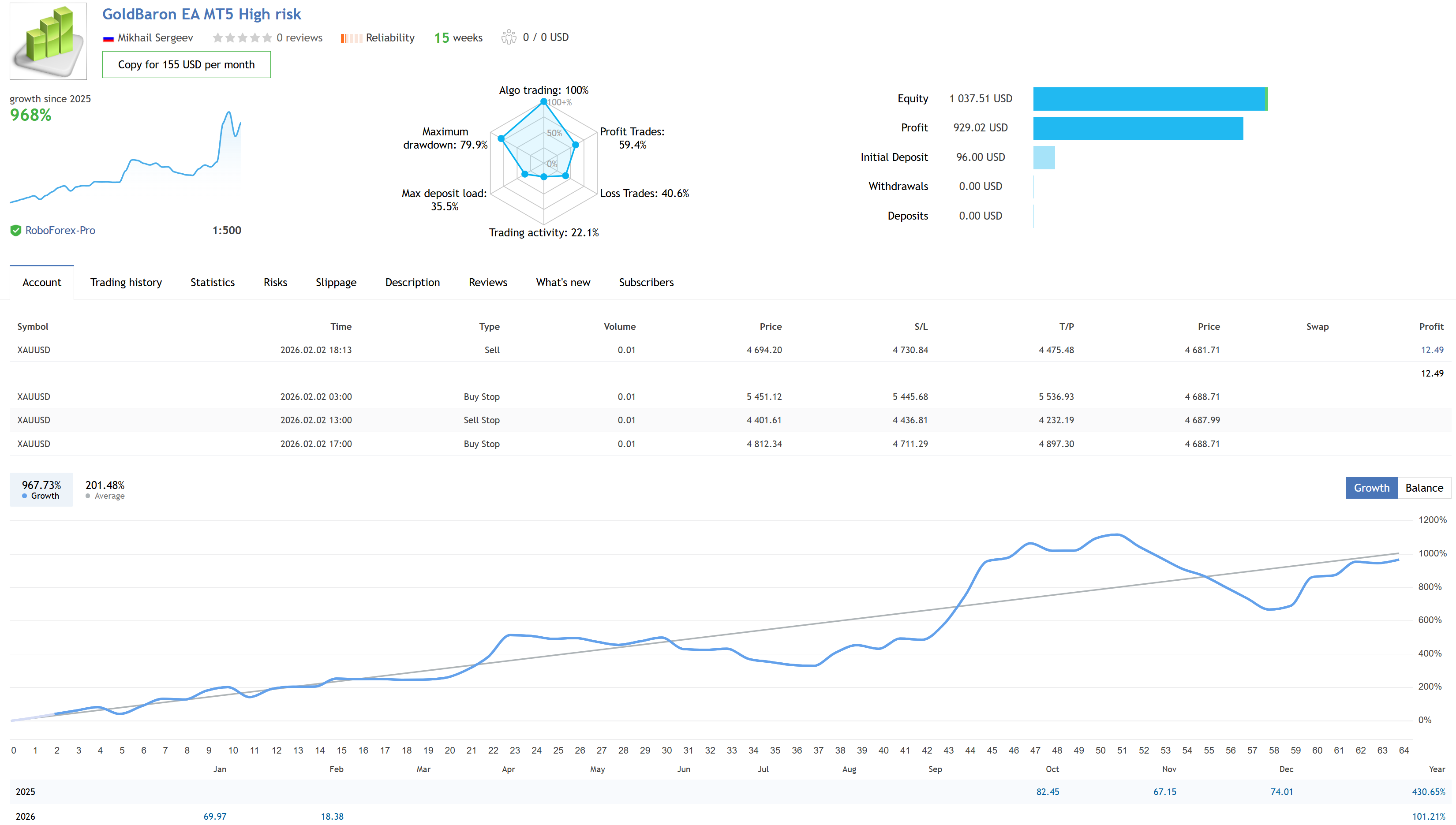Screen dimensions: 1456x825
Task: Click the Russian flag icon beside author
Action: 108,38
